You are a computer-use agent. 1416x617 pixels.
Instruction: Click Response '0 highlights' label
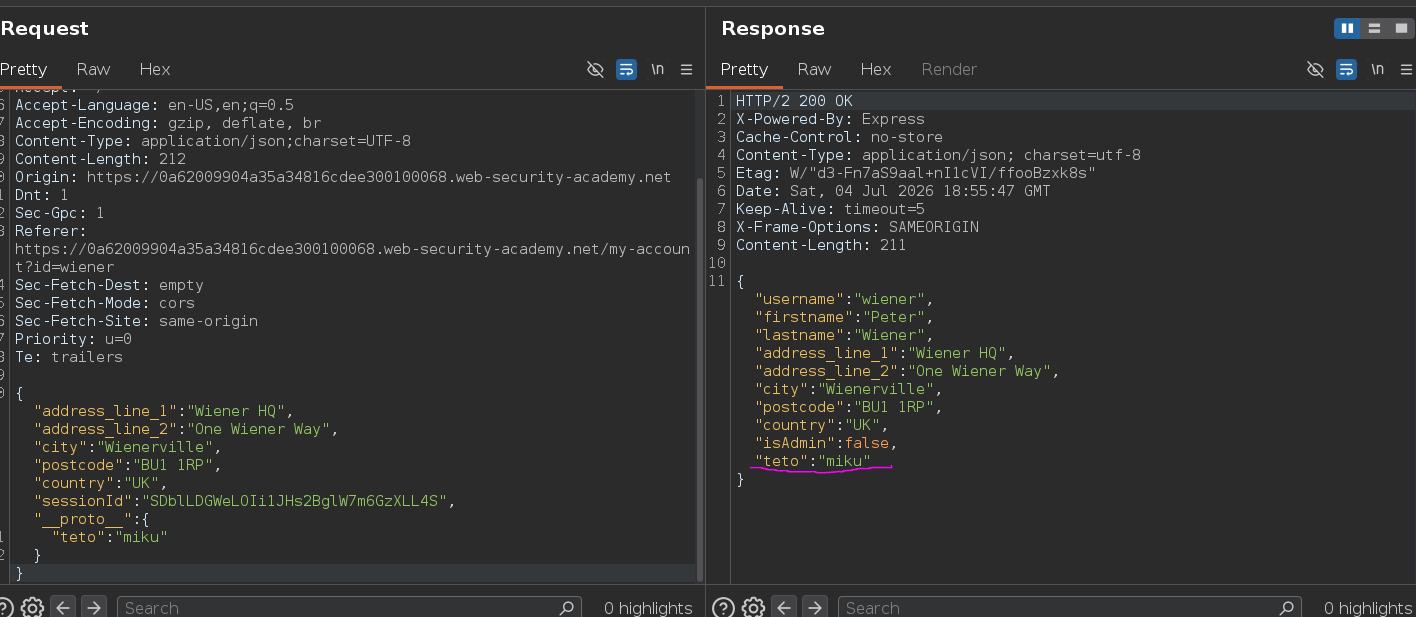[x=1368, y=608]
